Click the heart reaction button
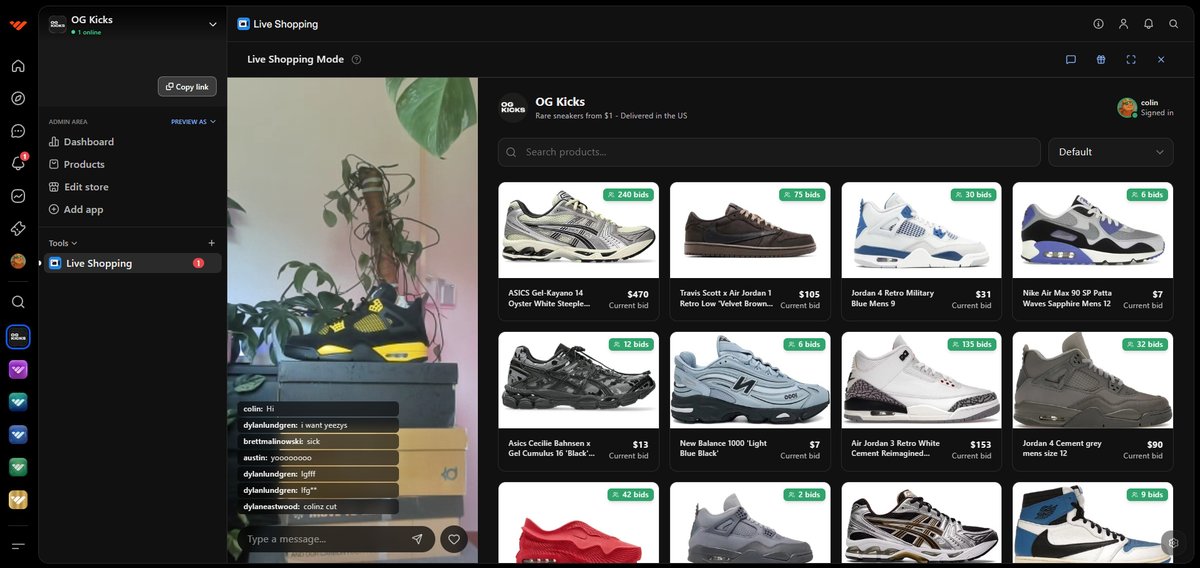The height and width of the screenshot is (568, 1200). (454, 539)
